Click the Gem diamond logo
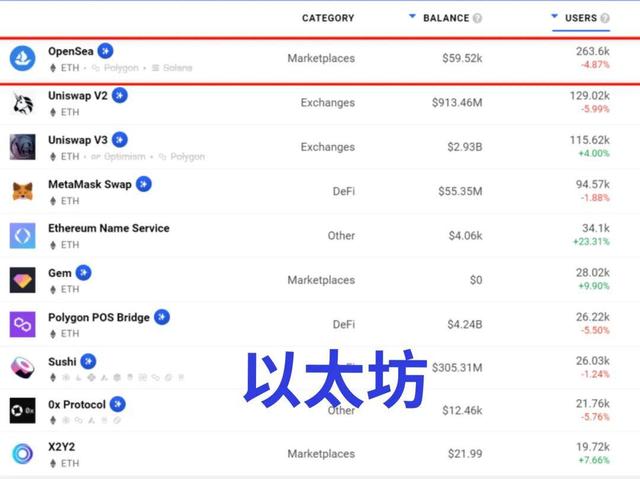The height and width of the screenshot is (479, 640). (22, 280)
